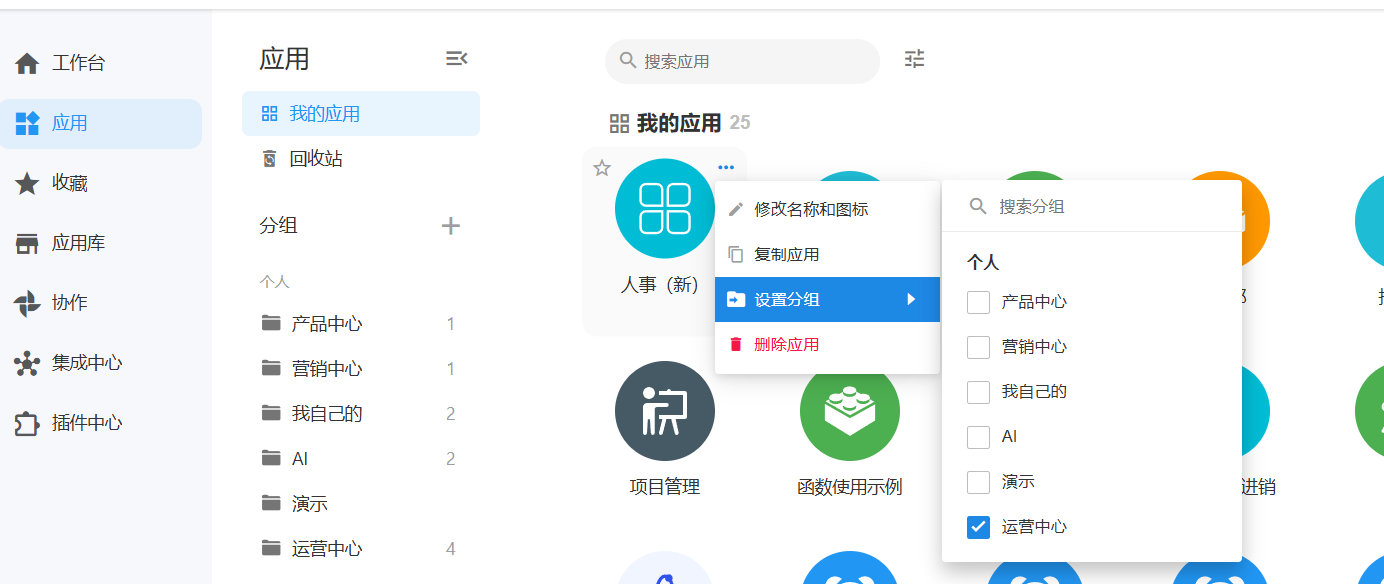Navigate to 工作台 in left sidebar
The image size is (1384, 584).
tap(78, 64)
